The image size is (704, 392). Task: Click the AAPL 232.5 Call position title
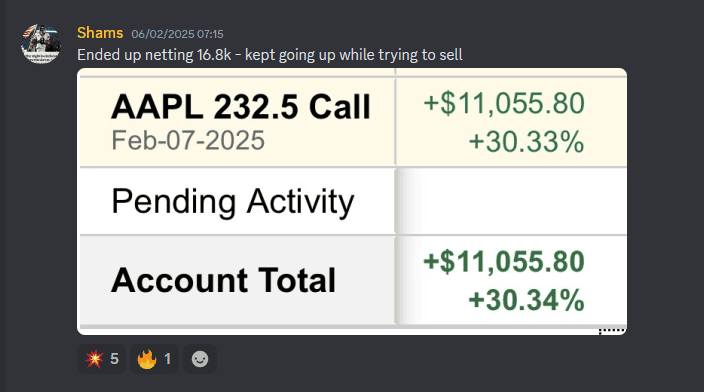241,107
